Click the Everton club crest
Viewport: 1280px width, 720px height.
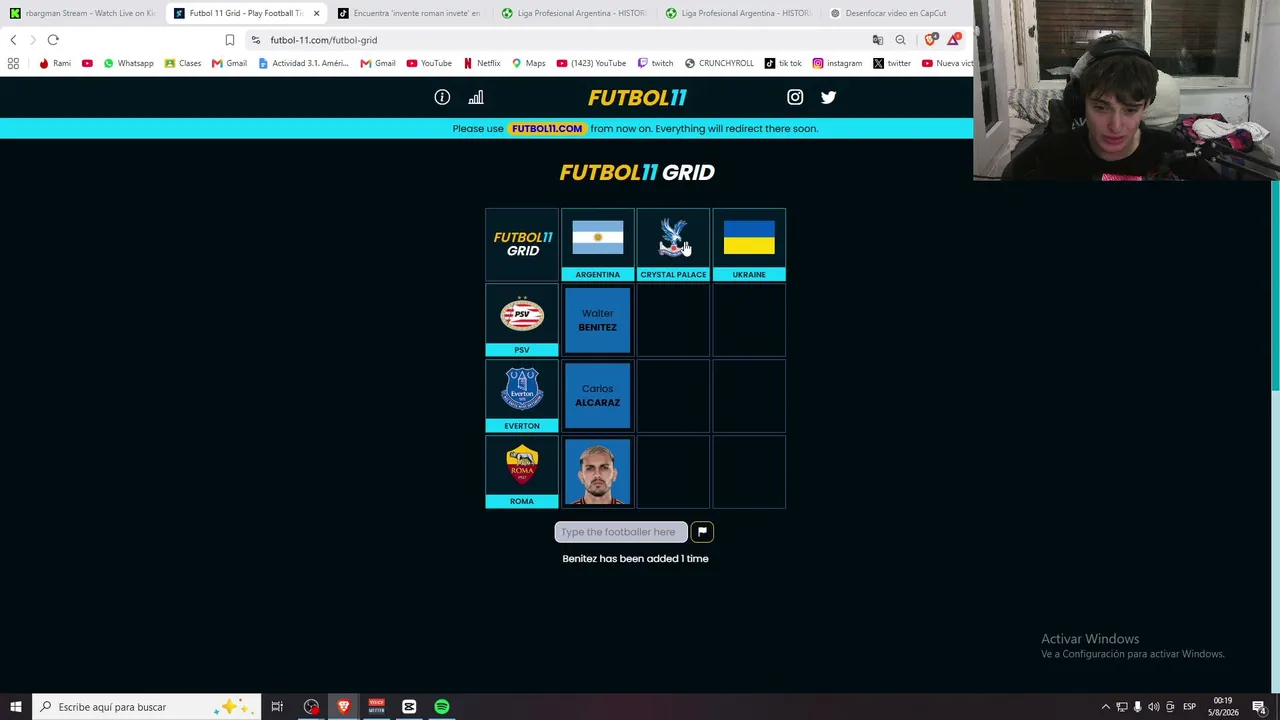pos(522,390)
